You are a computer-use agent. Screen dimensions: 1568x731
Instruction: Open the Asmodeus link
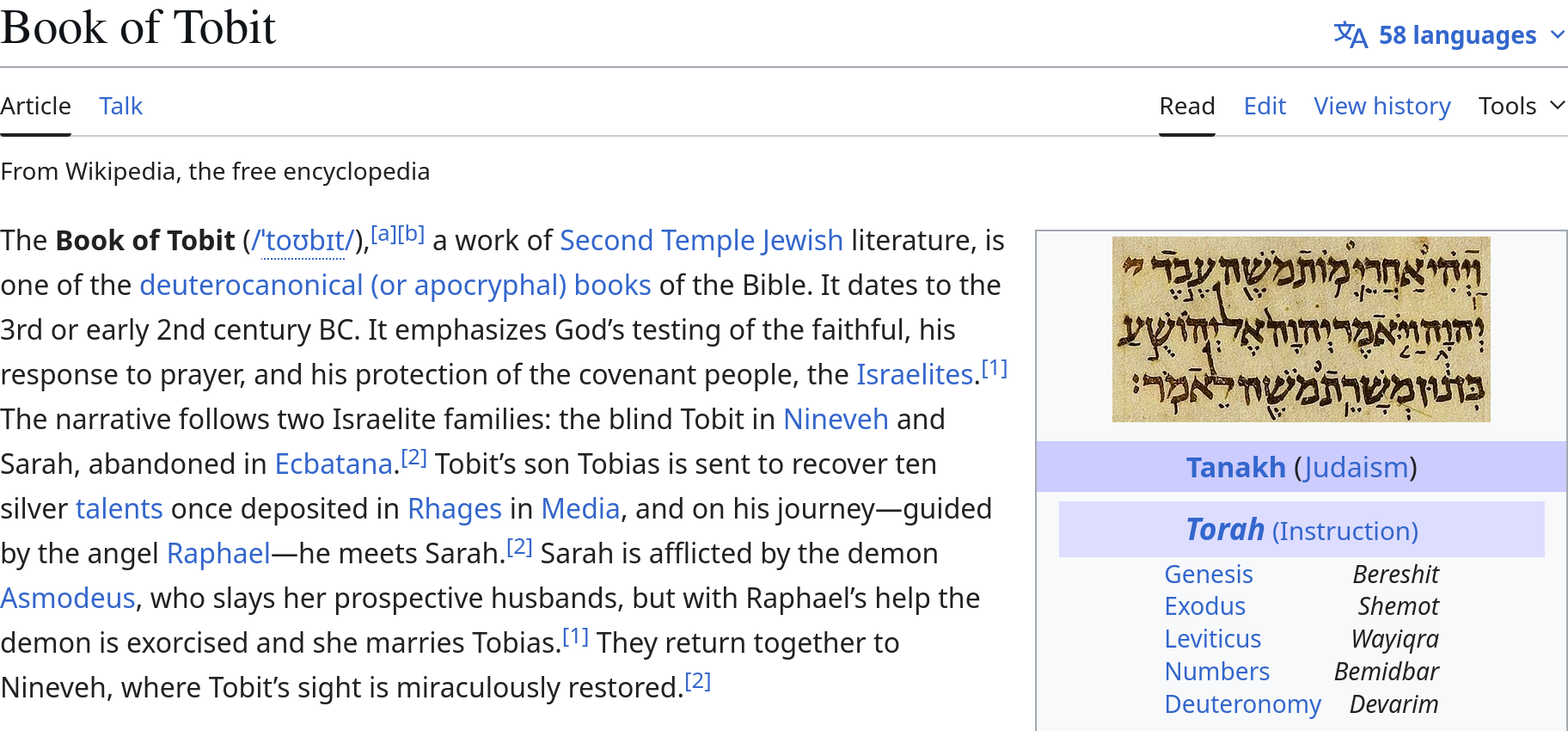tap(68, 598)
